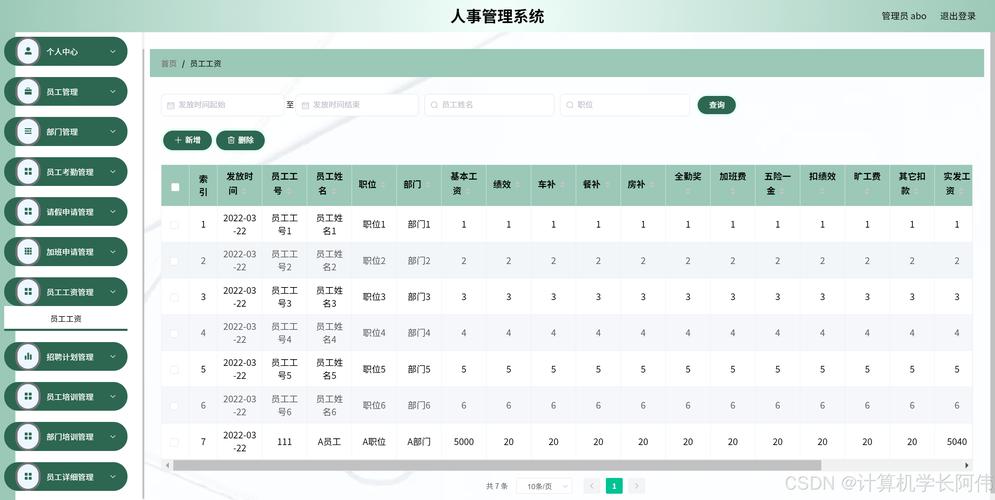Go to previous page arrow
The width and height of the screenshot is (995, 500).
[x=591, y=486]
